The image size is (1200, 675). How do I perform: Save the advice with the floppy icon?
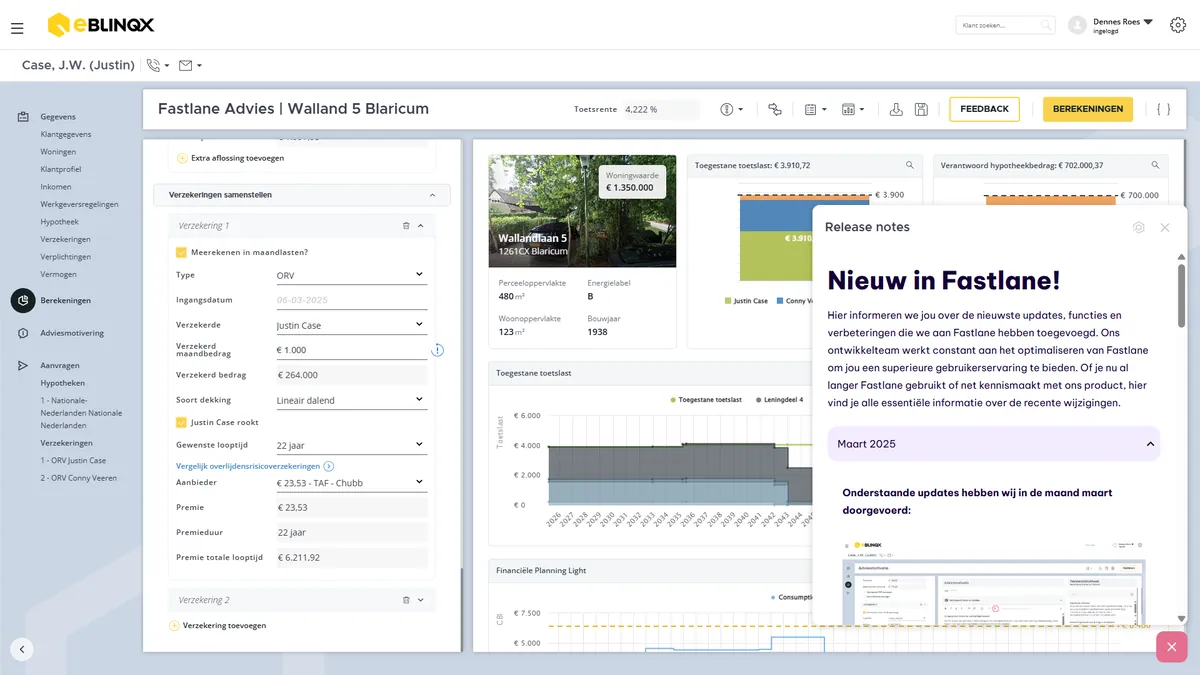[x=921, y=109]
